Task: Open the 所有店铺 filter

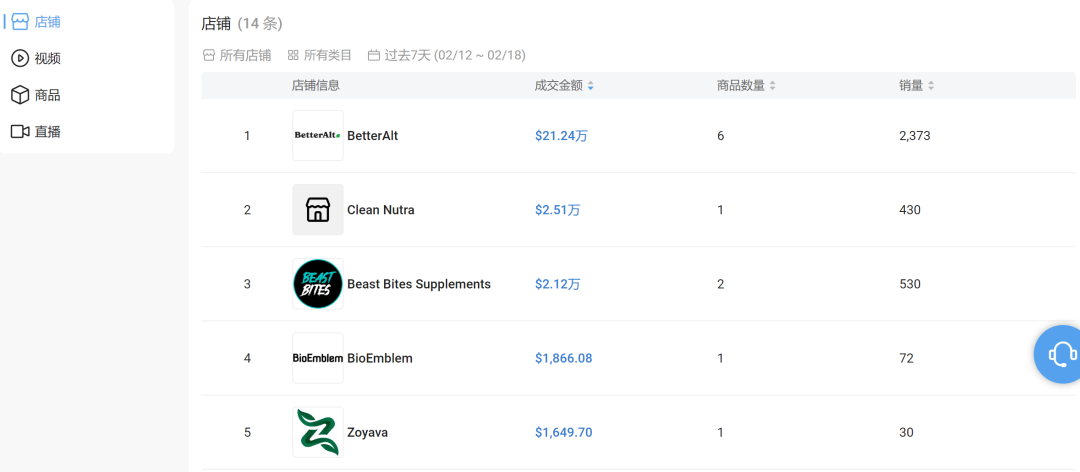Action: click(237, 55)
